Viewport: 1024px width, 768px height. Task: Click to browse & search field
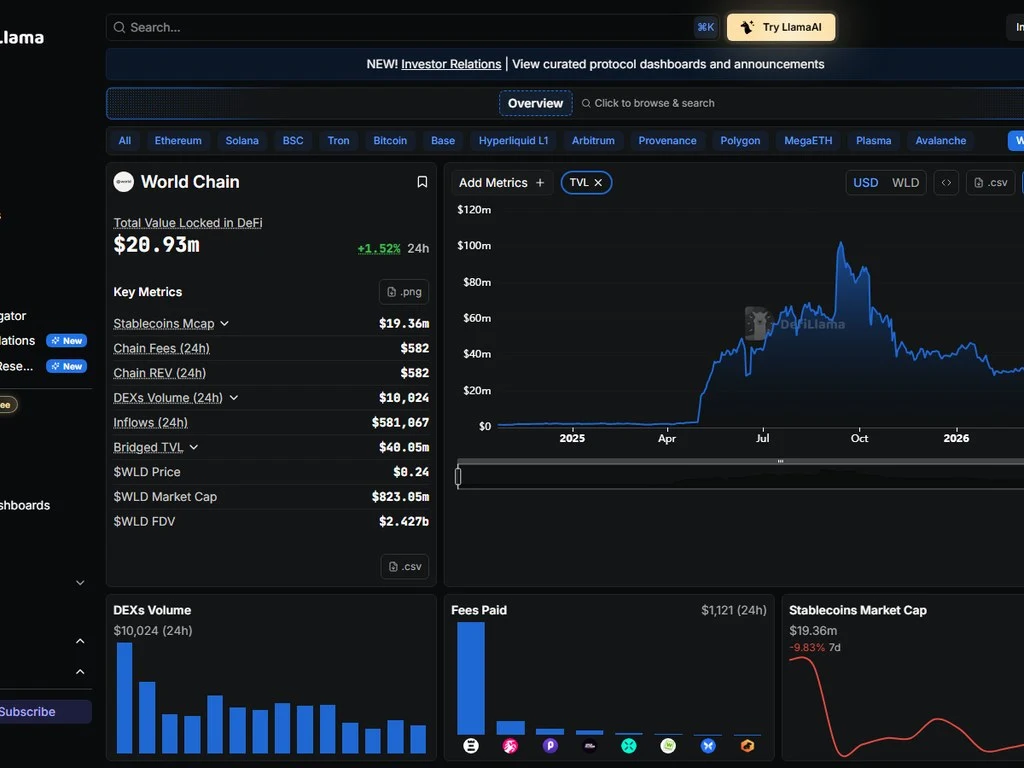coord(648,103)
